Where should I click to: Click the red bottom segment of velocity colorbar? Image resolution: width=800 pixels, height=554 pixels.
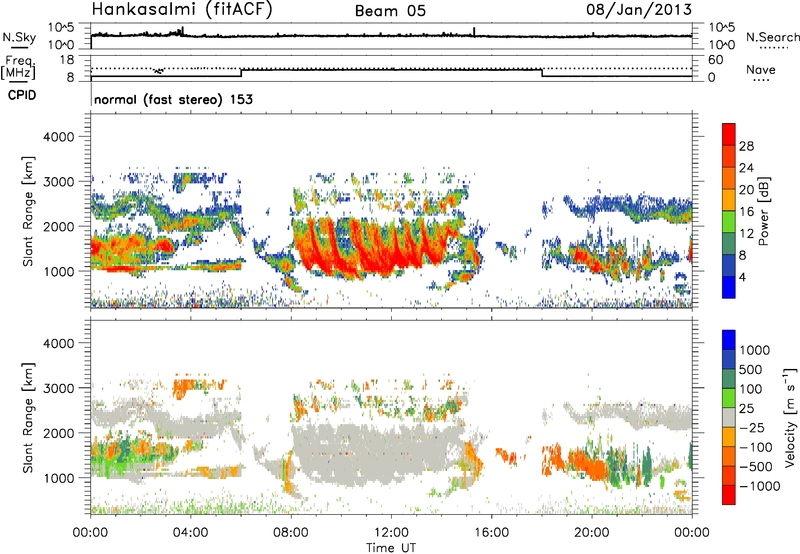pos(729,495)
